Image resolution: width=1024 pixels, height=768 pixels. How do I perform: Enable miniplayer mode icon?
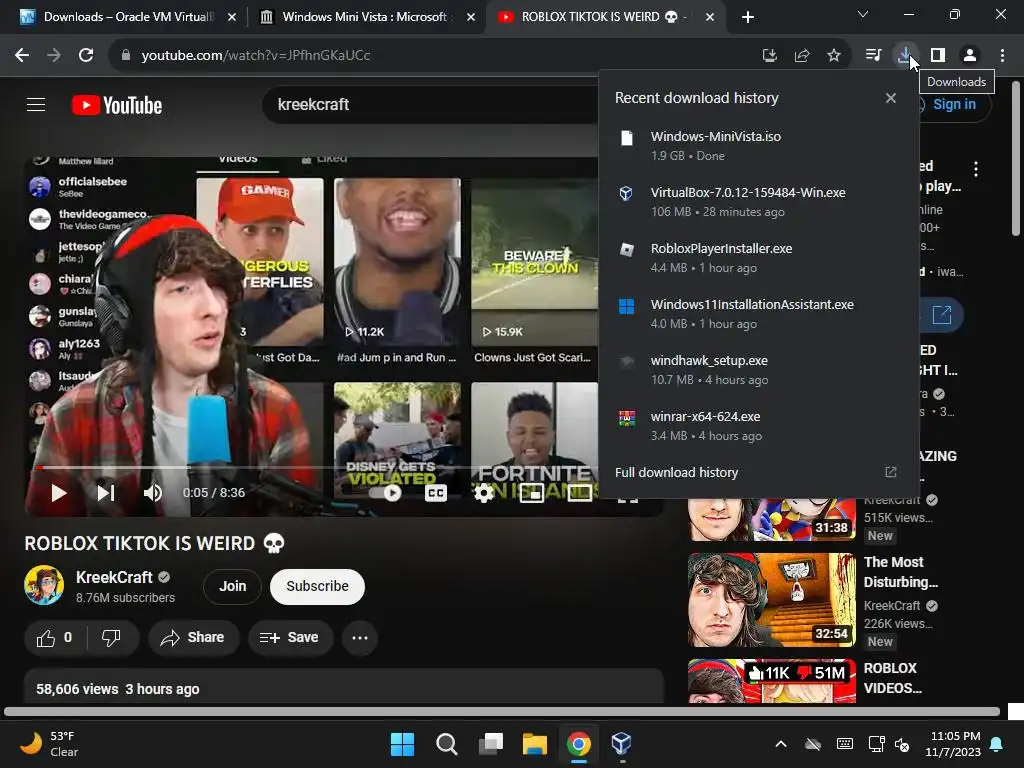coord(532,493)
